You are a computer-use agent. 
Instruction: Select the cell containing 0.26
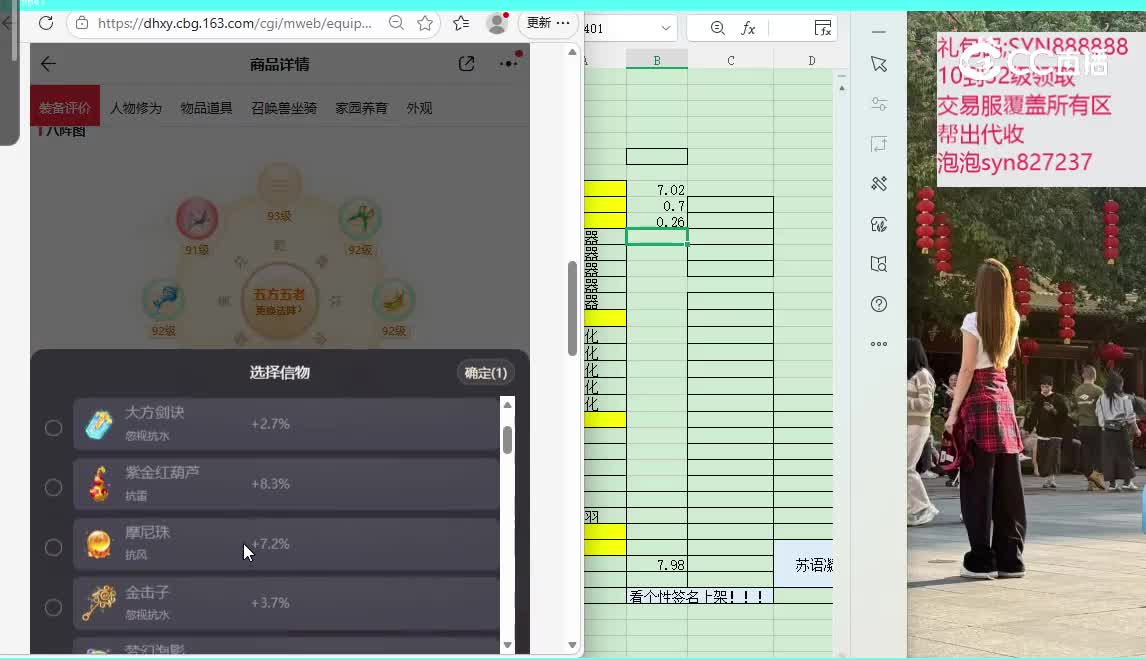pos(657,221)
